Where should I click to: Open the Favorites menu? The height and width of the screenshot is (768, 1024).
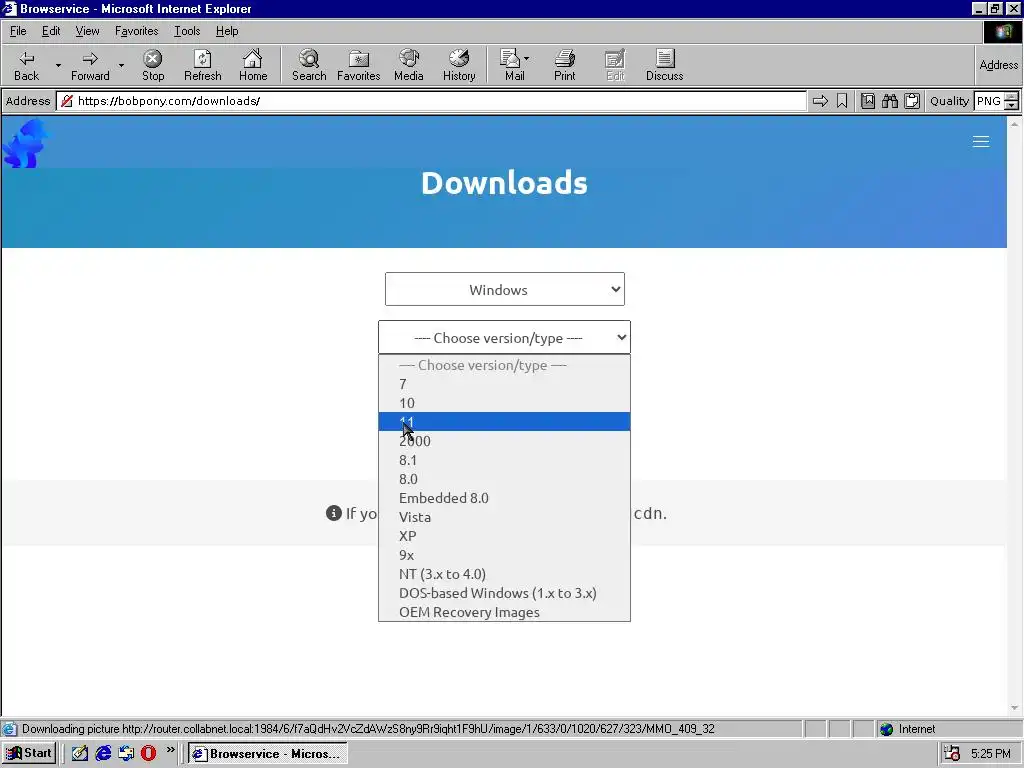point(136,31)
